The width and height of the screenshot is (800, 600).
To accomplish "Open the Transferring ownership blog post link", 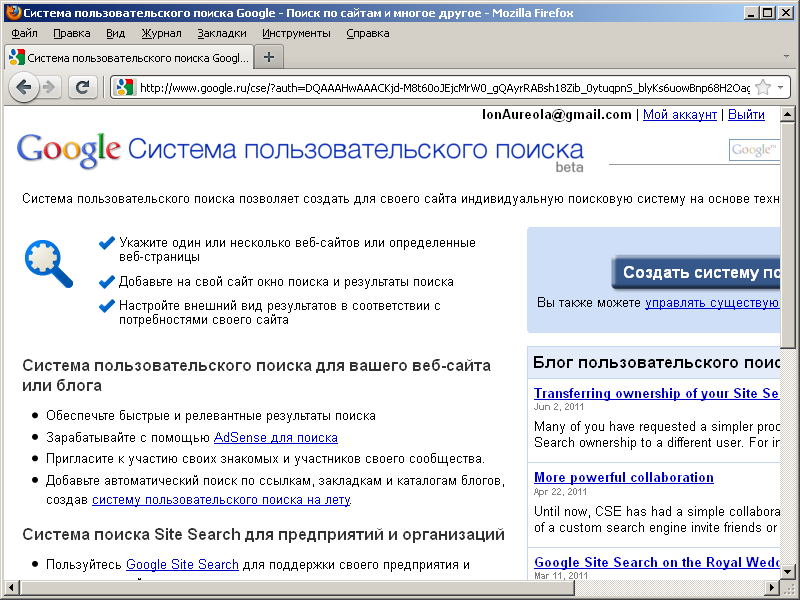I will [x=656, y=393].
